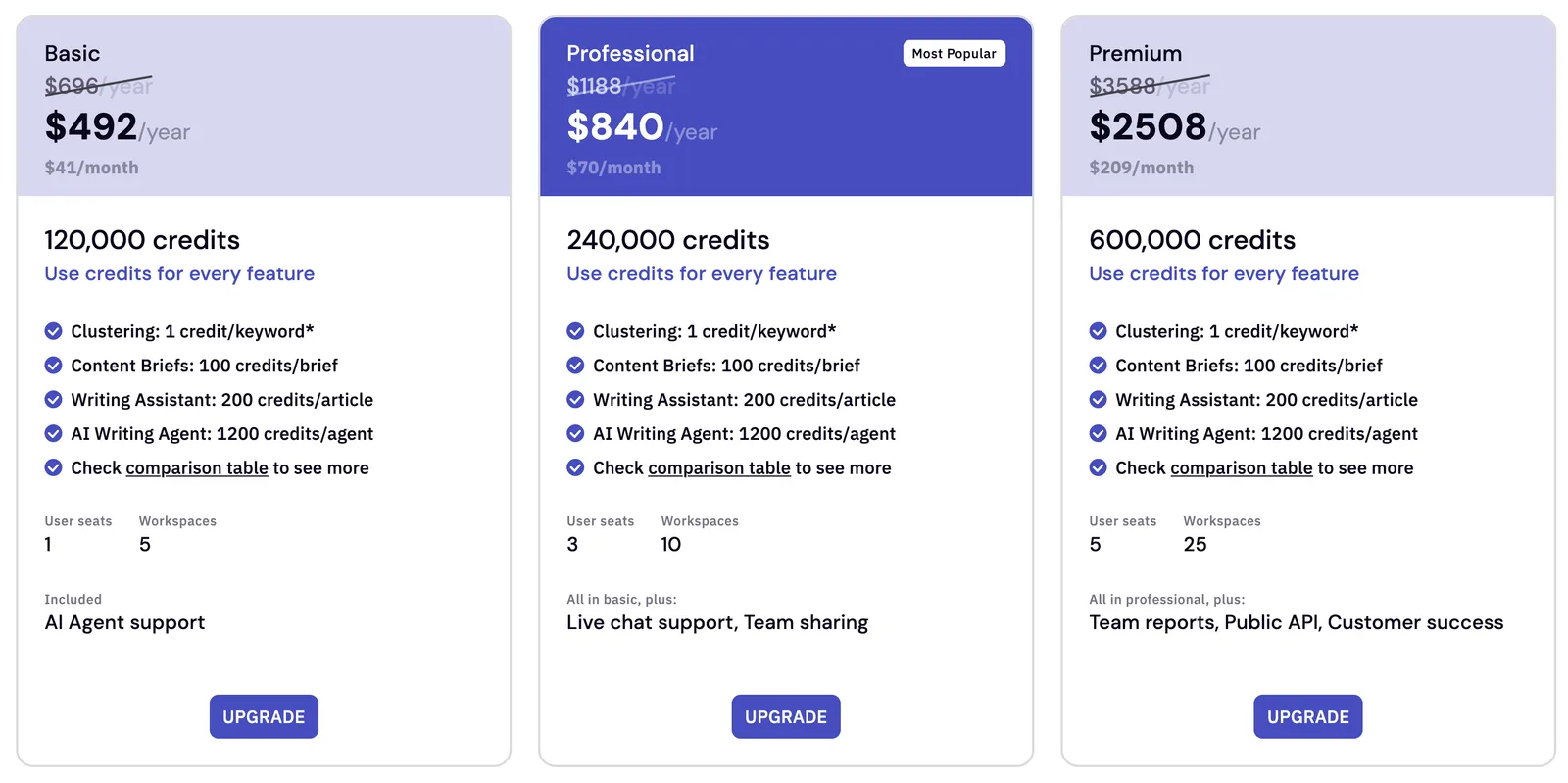
Task: Click the Professional plan UPGRADE button
Action: (x=786, y=716)
